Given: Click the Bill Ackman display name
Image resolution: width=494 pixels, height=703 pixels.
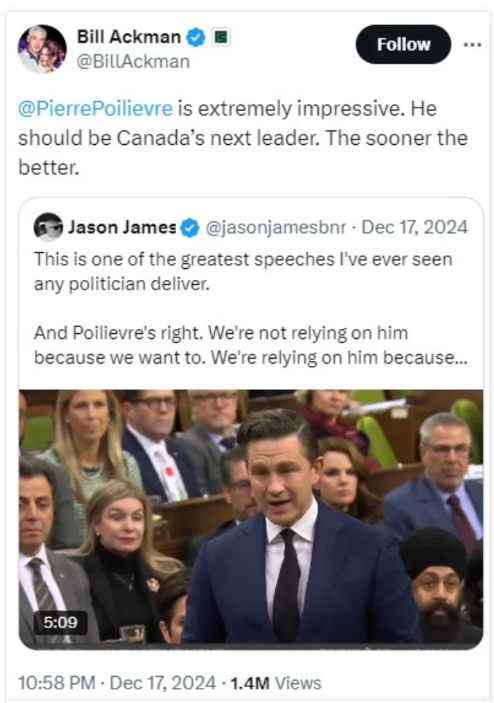Looking at the screenshot, I should point(129,37).
